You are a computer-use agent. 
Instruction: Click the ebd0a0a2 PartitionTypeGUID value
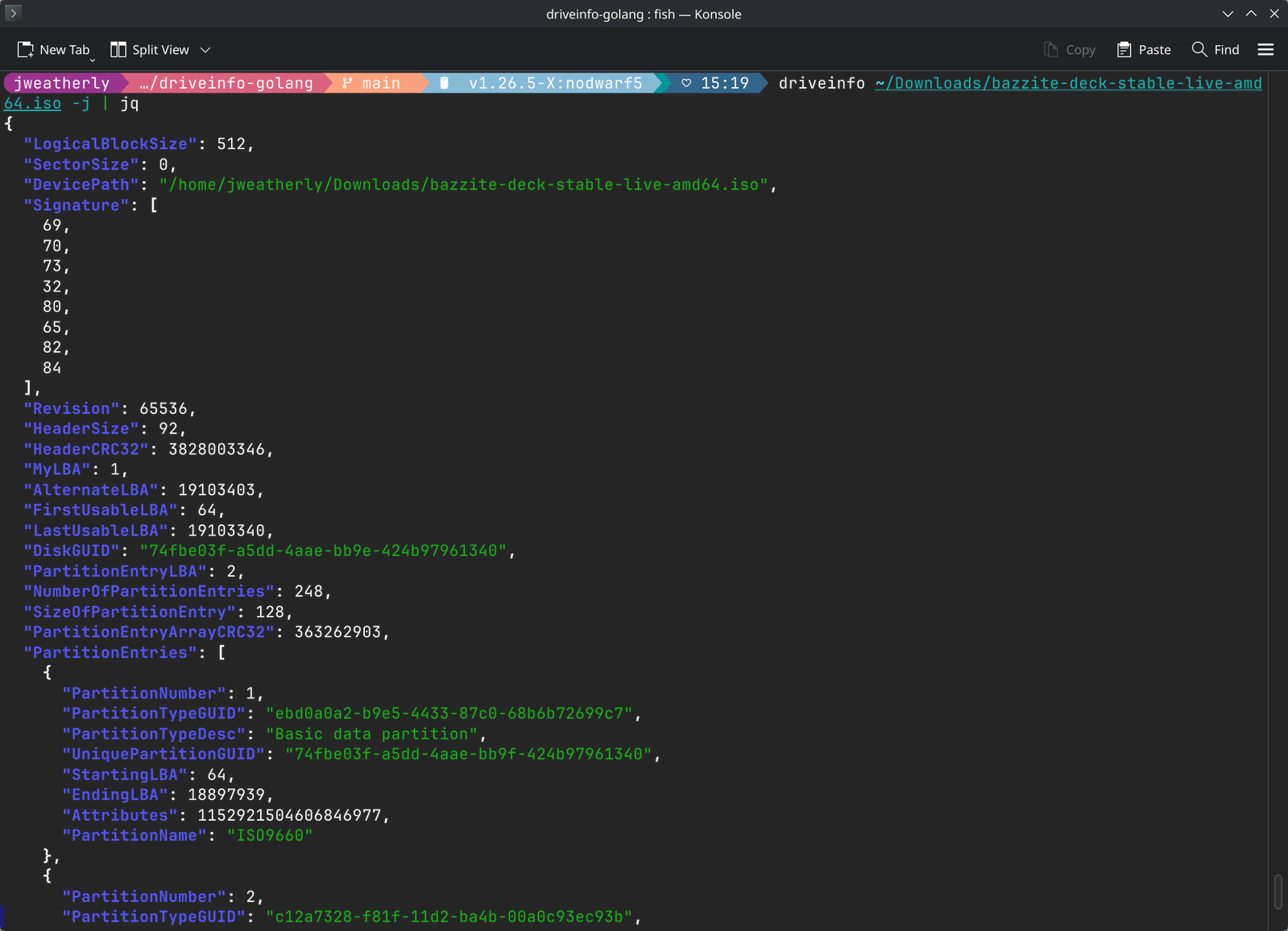click(449, 714)
